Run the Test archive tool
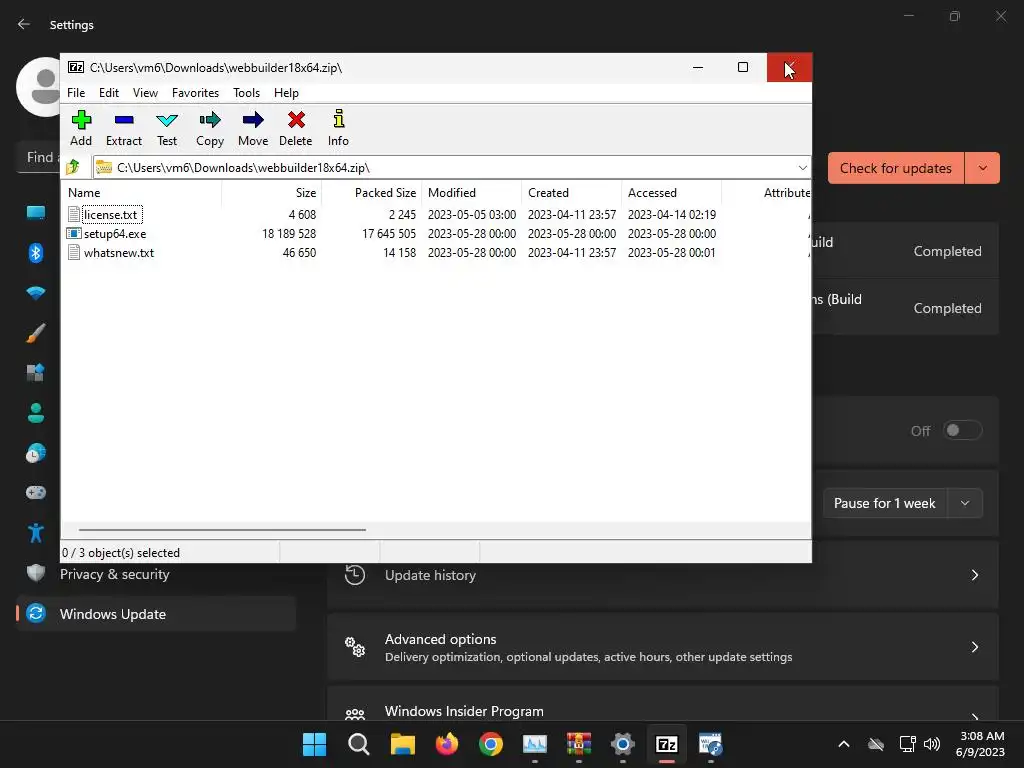Viewport: 1024px width, 768px height. 167,120
